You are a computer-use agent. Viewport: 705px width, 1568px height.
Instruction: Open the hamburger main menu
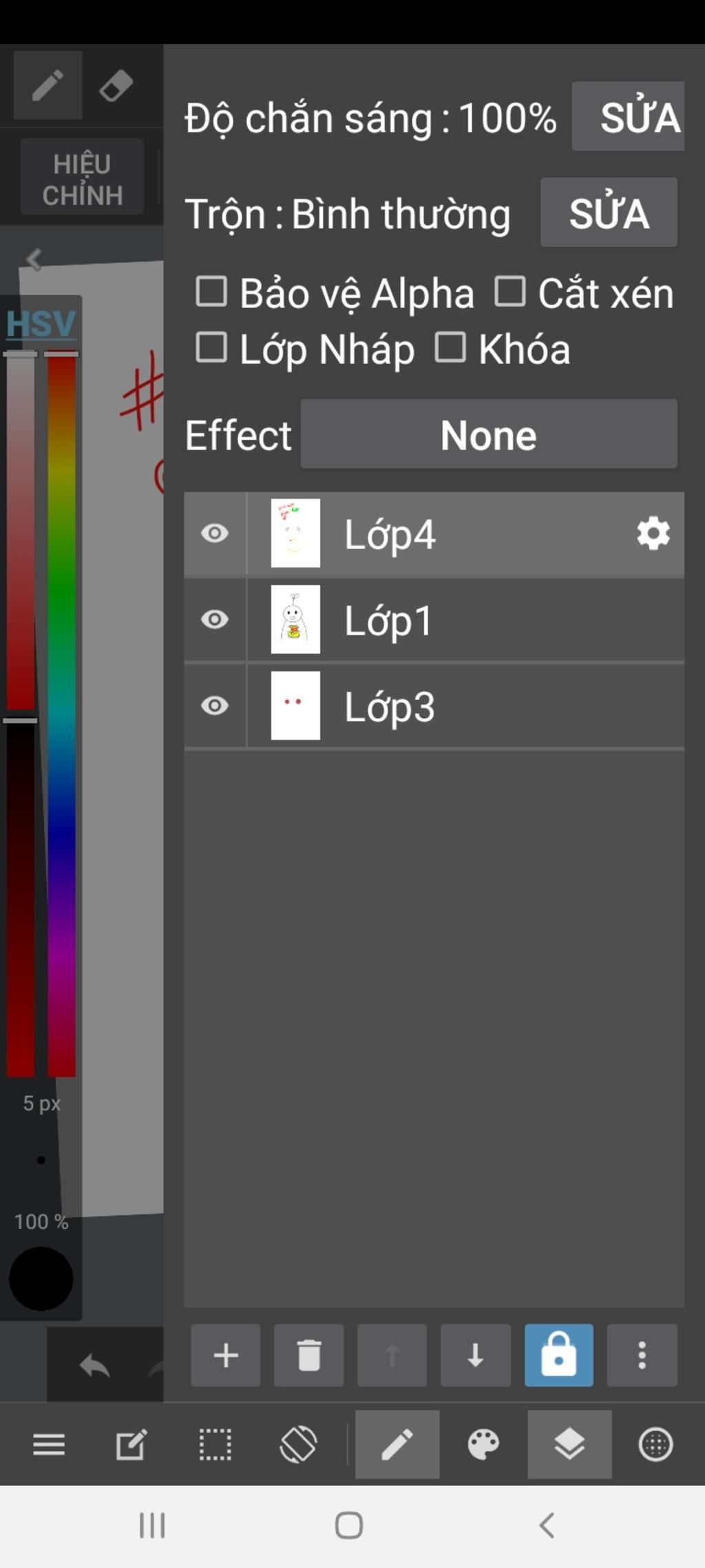point(49,1444)
